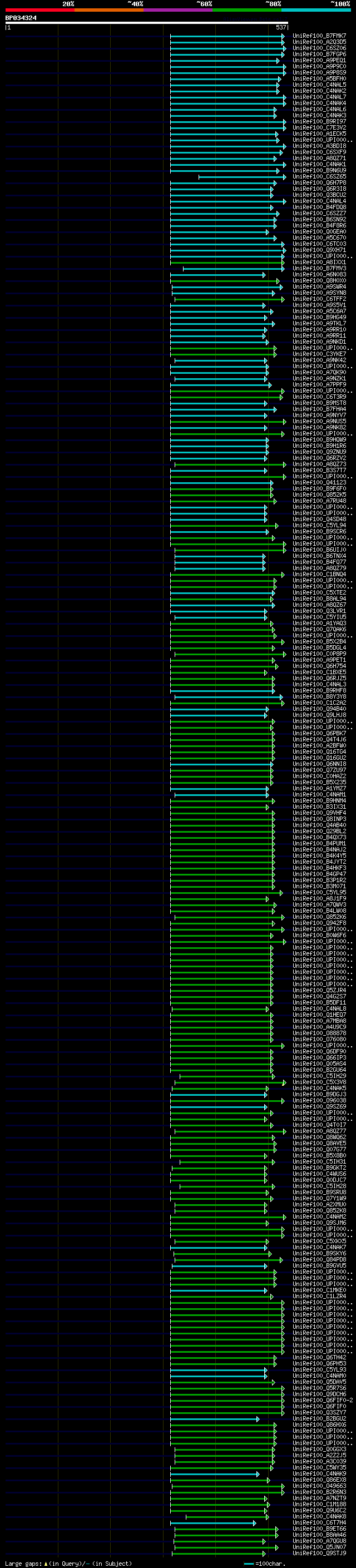This screenshot has height=1568, width=356.
Task: Select hit label UniRef100_C1MKE0
Action: (x=319, y=1290)
